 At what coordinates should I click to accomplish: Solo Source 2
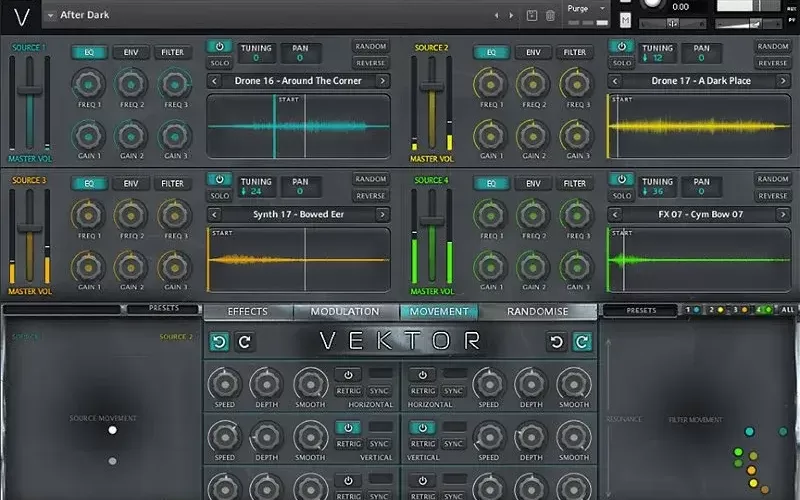[621, 63]
